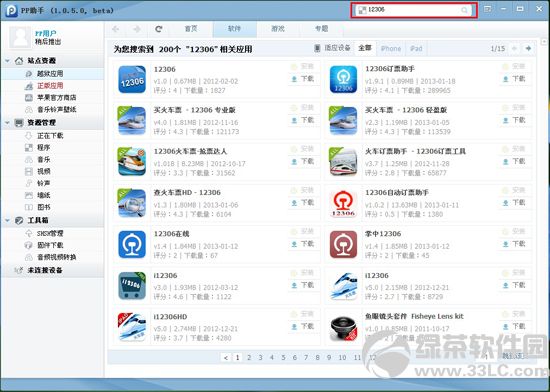Go to previous results page arrow

[x=514, y=48]
